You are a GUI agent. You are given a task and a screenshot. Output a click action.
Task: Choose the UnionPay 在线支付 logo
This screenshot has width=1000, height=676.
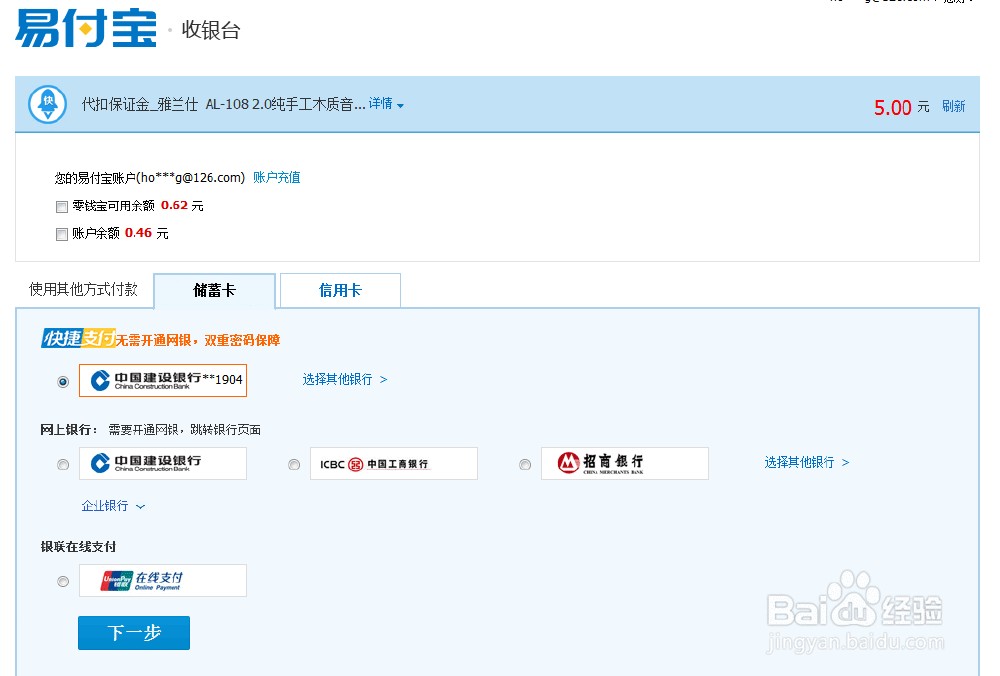pyautogui.click(x=163, y=580)
